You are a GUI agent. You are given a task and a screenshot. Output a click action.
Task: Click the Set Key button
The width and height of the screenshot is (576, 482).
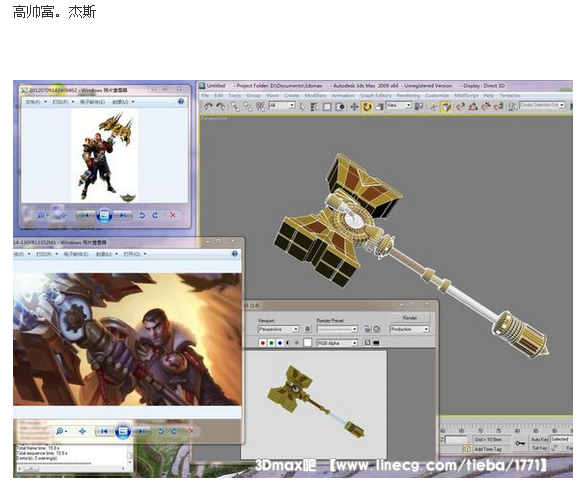click(x=540, y=448)
